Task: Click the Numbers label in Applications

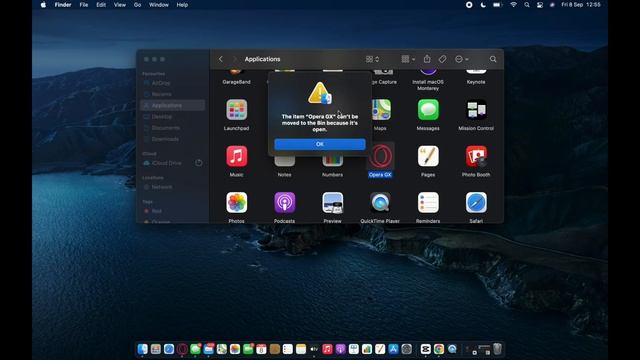Action: pyautogui.click(x=332, y=175)
